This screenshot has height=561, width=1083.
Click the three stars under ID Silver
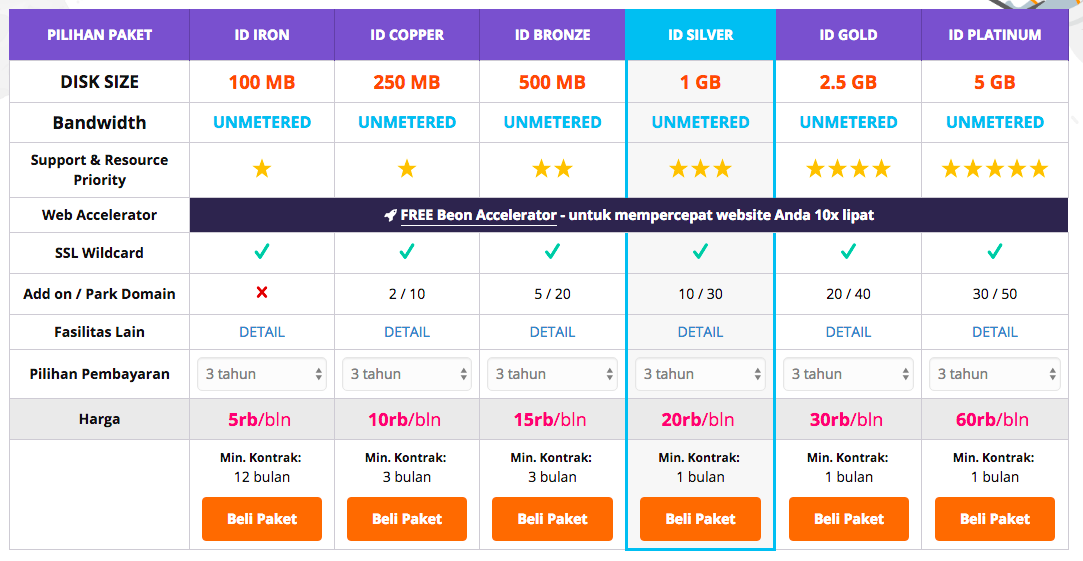pyautogui.click(x=700, y=168)
